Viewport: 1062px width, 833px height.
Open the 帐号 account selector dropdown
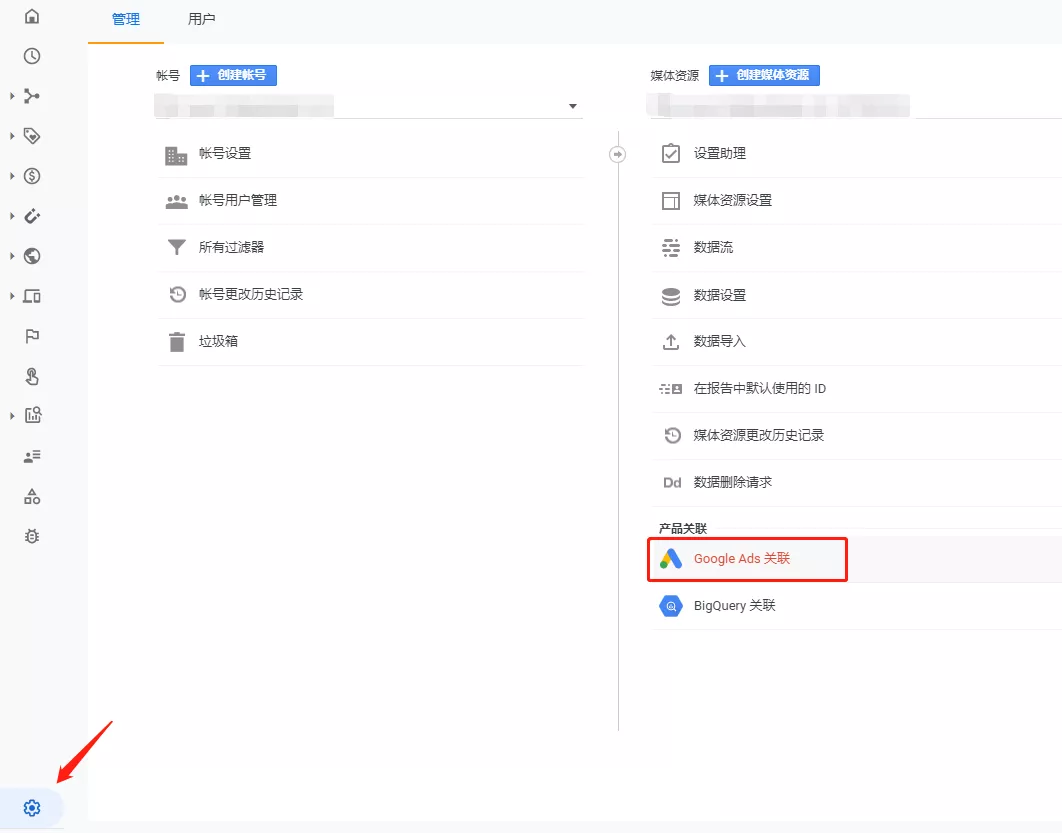pyautogui.click(x=572, y=106)
